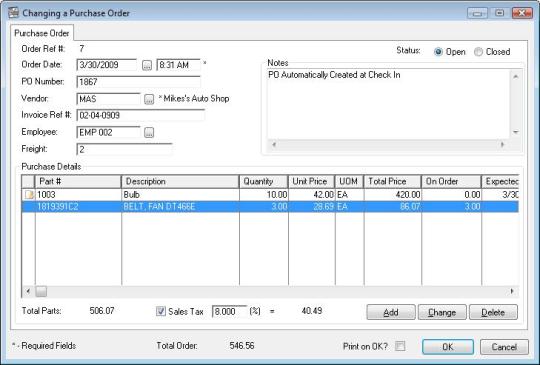The width and height of the screenshot is (540, 365).
Task: Click the Total Parts value 506.07
Action: pyautogui.click(x=102, y=311)
